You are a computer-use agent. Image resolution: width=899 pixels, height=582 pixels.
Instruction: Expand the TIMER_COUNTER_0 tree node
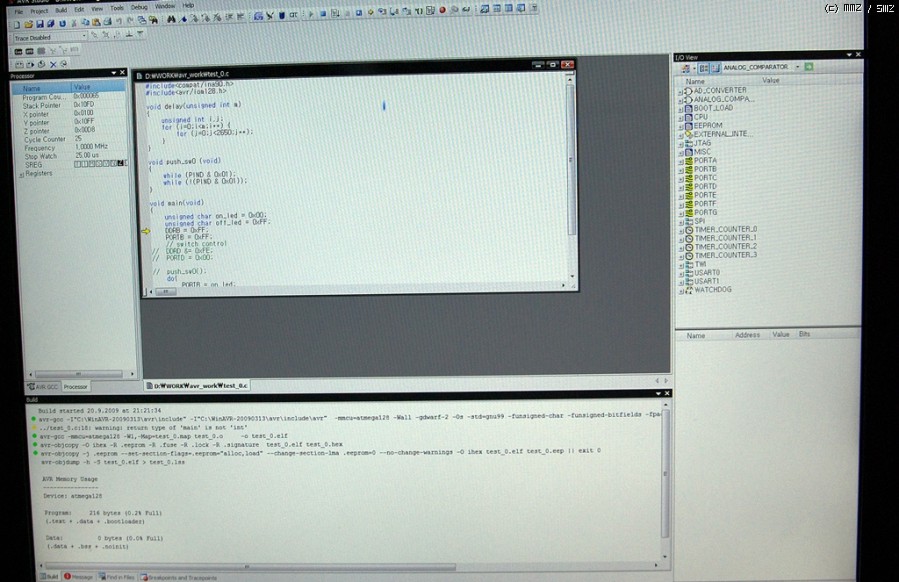coord(680,229)
